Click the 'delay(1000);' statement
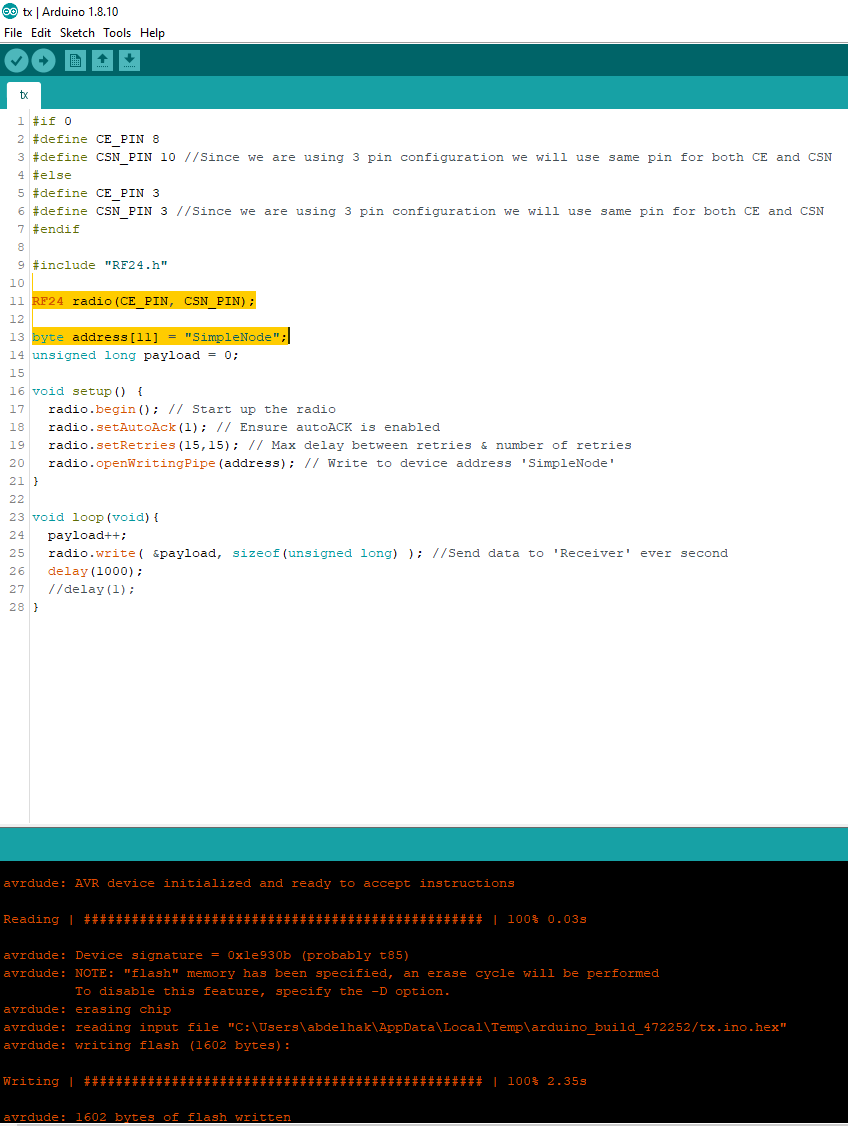Image resolution: width=848 pixels, height=1126 pixels. tap(95, 571)
